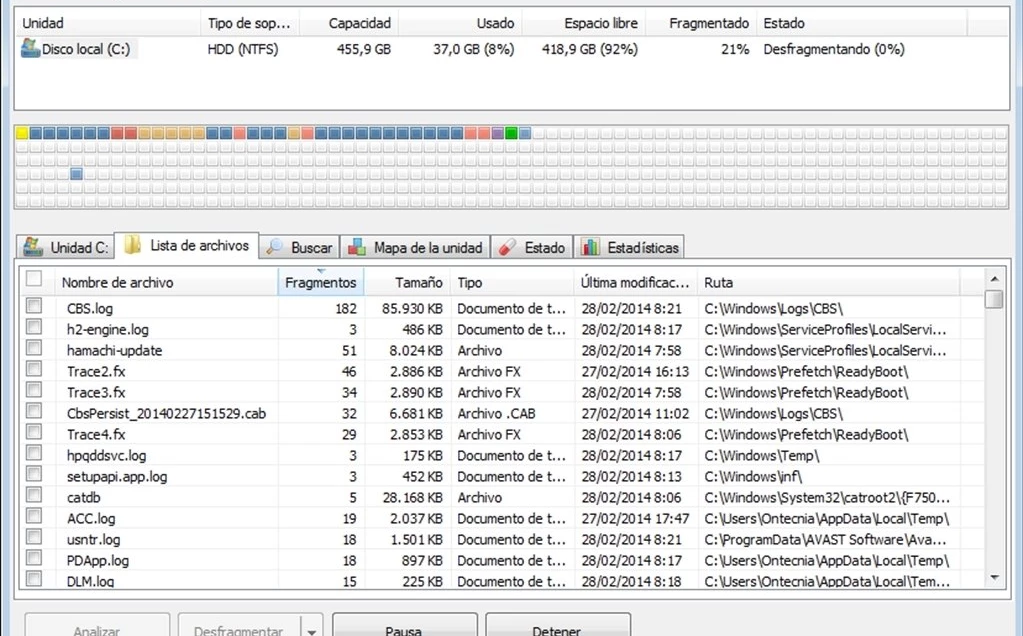This screenshot has height=636, width=1023.
Task: Click the Estadísticas bar chart icon
Action: [x=591, y=247]
